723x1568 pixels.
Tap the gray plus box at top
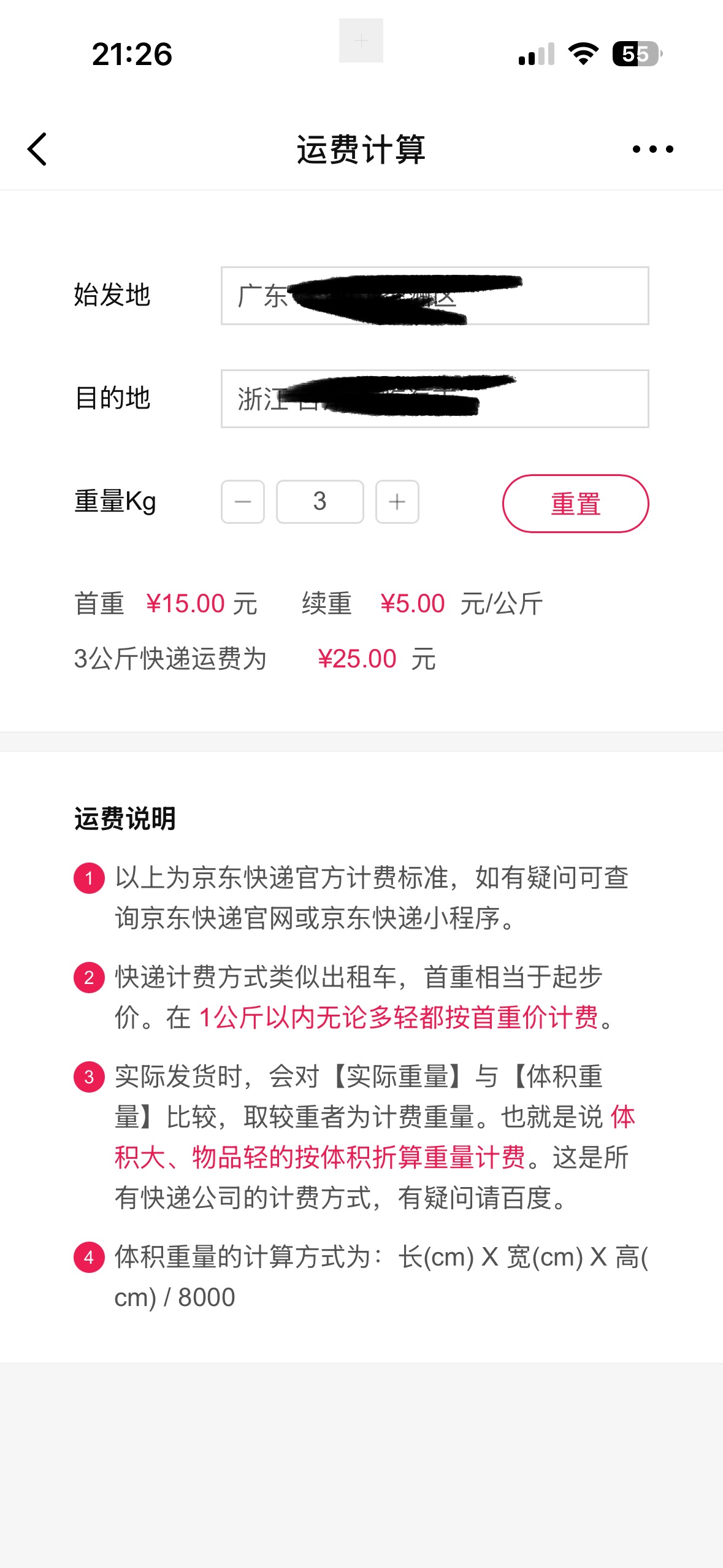point(361,40)
